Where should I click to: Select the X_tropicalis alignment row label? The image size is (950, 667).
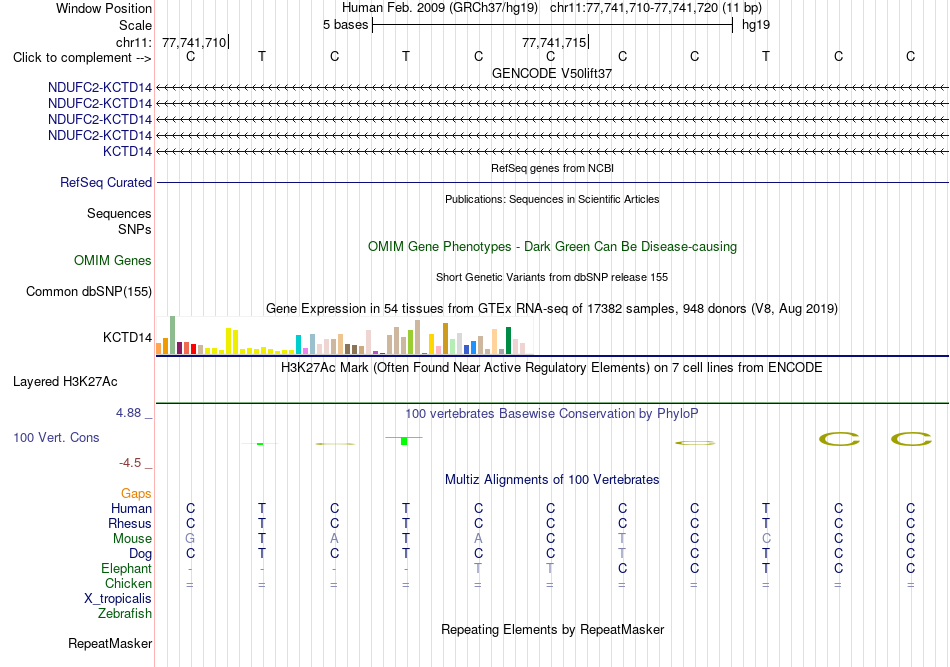tap(118, 599)
